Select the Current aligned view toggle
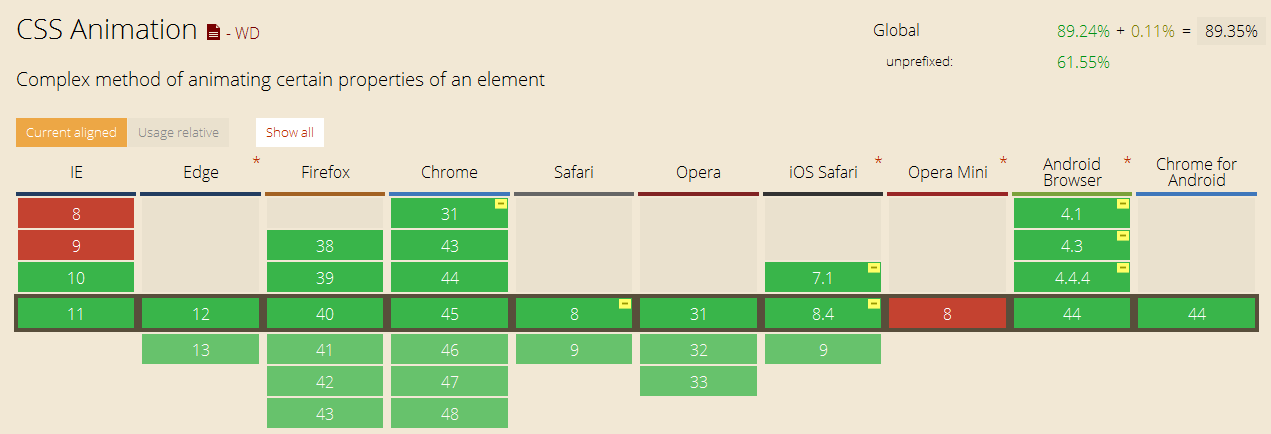This screenshot has width=1271, height=434. [71, 133]
